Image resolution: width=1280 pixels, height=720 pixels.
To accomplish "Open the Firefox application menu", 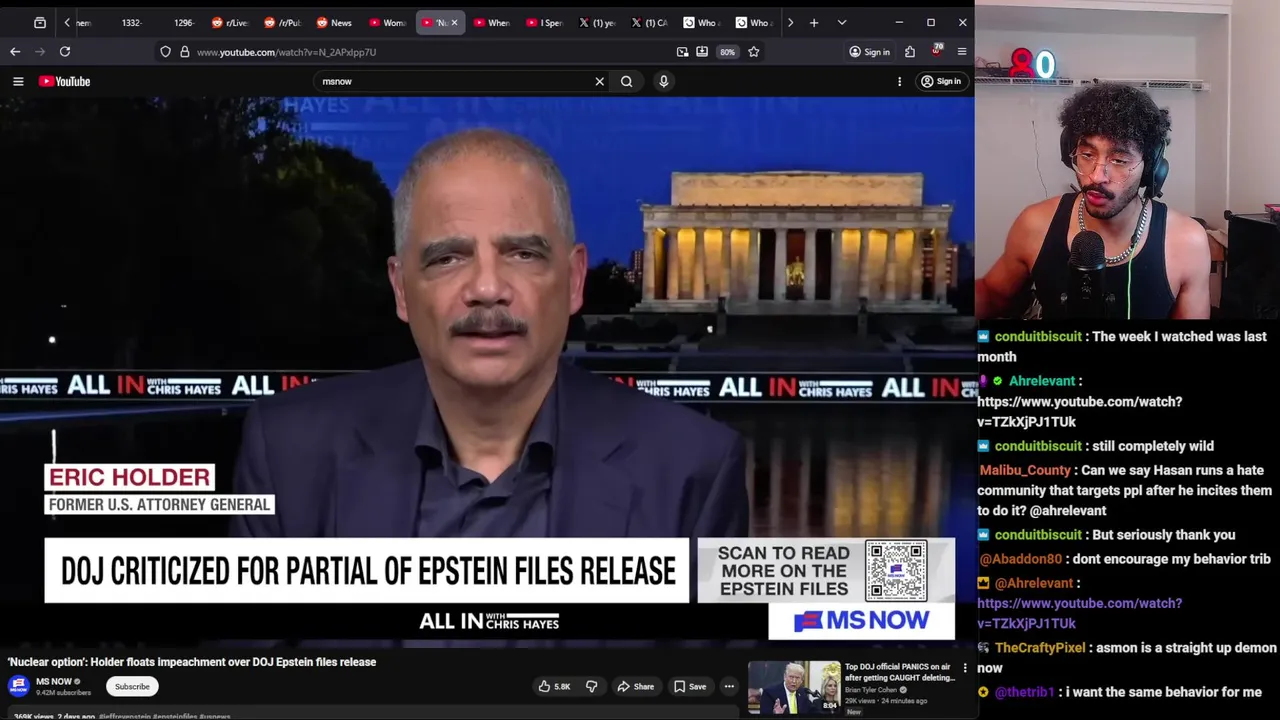I will click(x=962, y=51).
